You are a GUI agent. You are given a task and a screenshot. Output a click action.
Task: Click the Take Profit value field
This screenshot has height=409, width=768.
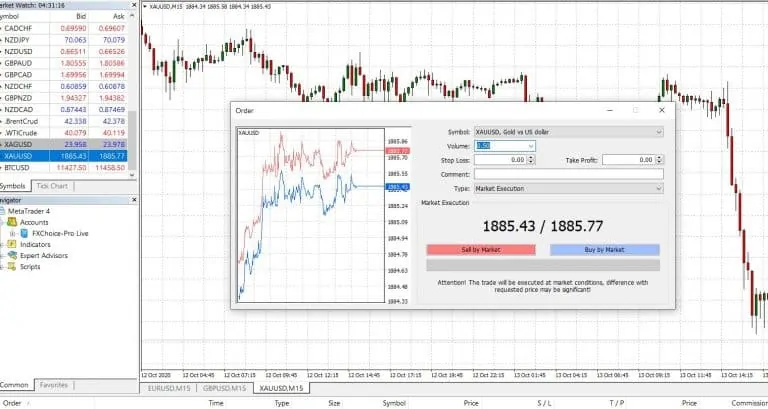pyautogui.click(x=629, y=160)
